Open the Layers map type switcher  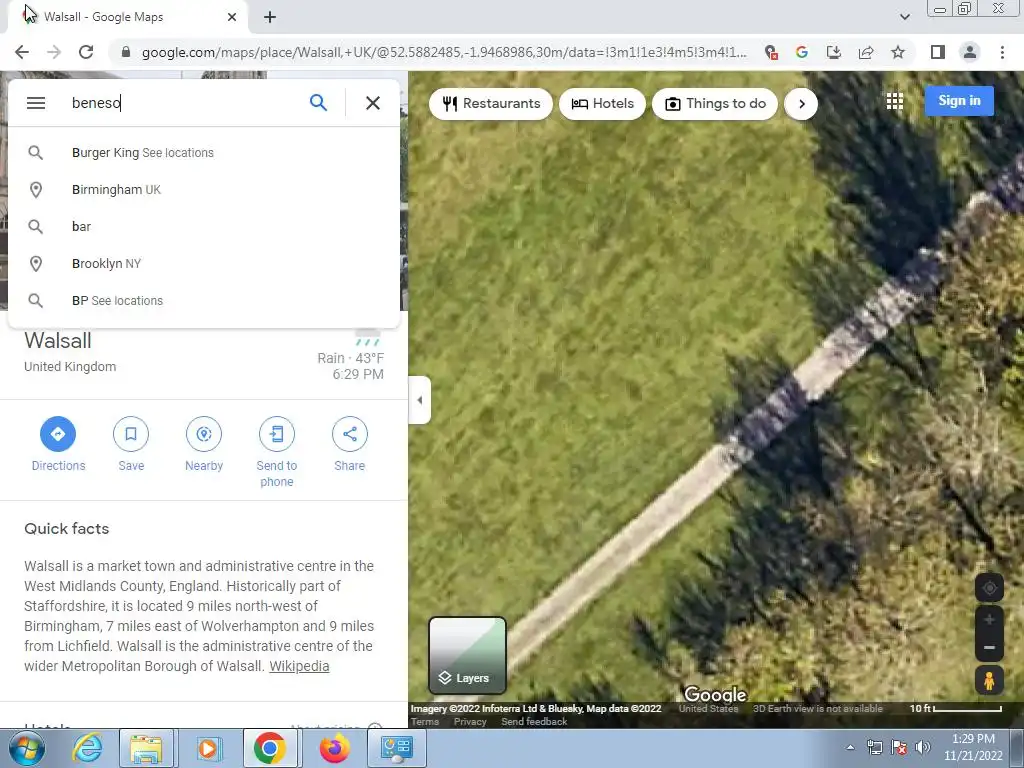468,655
